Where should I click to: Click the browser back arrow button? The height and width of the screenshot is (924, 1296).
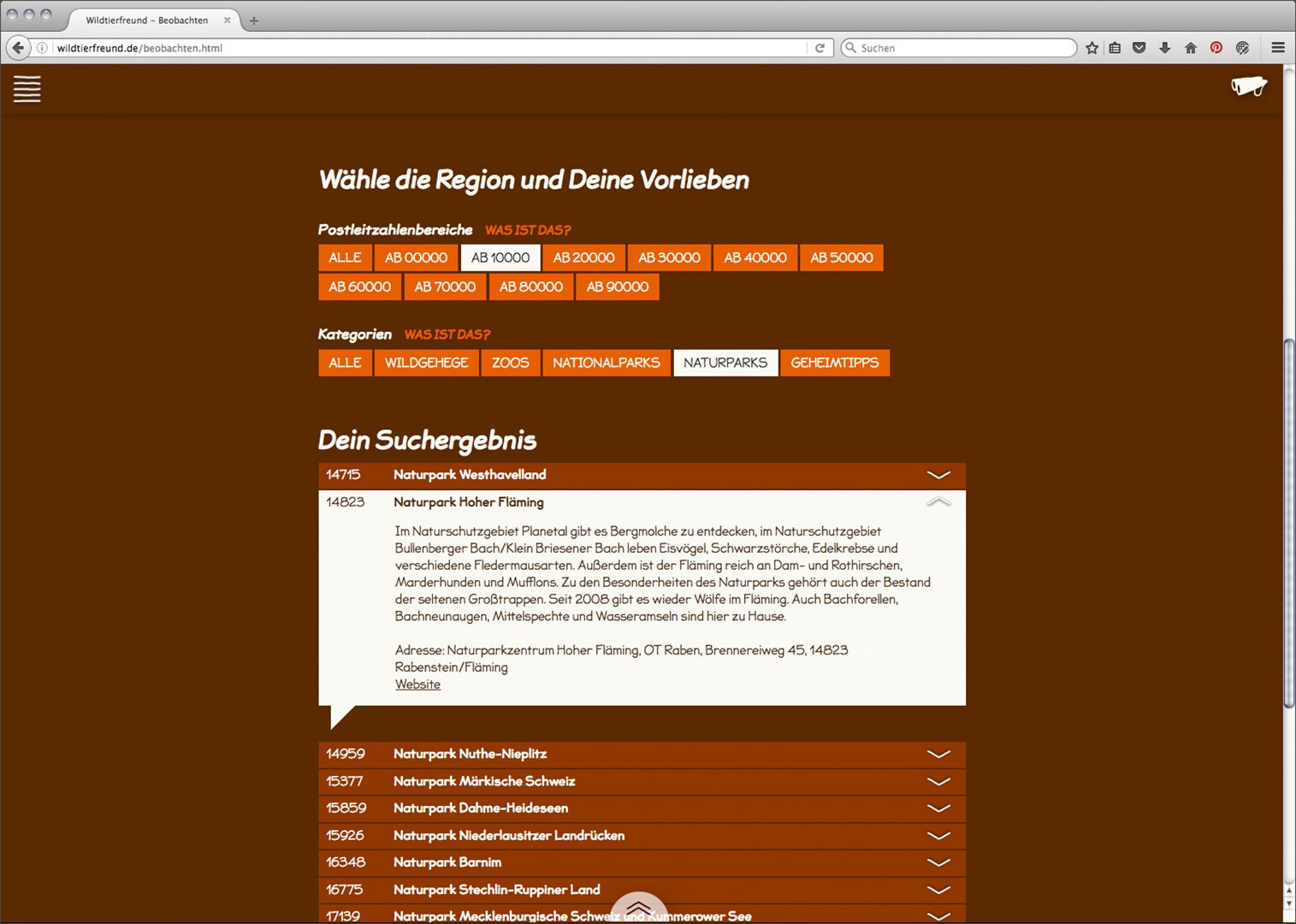pos(18,48)
